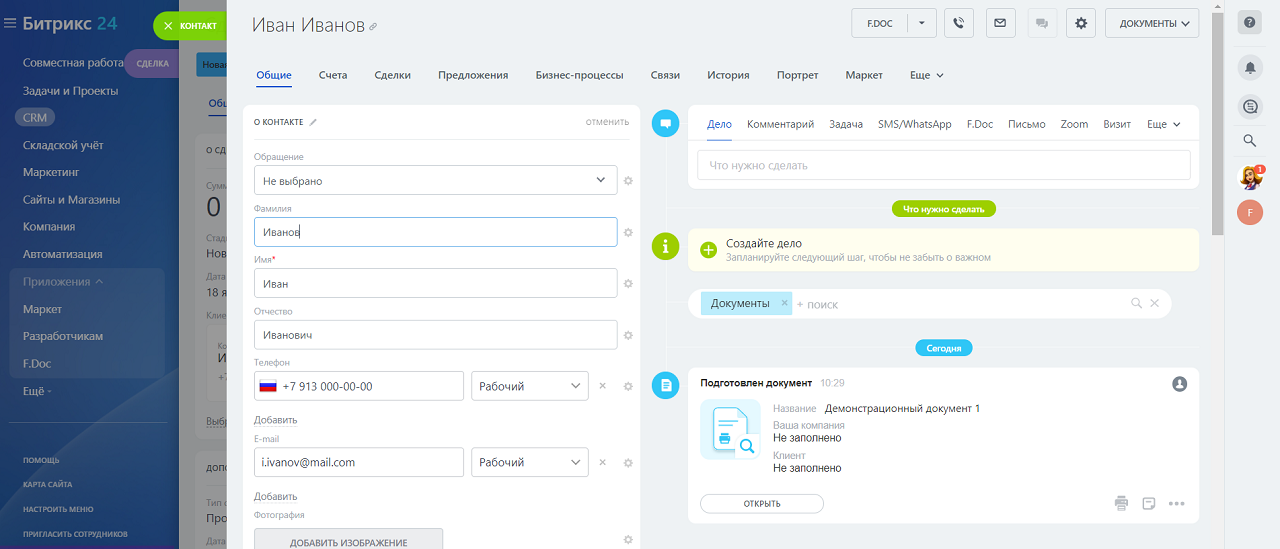This screenshot has height=549, width=1280.
Task: Select the Комментарий timeline tab
Action: (x=780, y=124)
